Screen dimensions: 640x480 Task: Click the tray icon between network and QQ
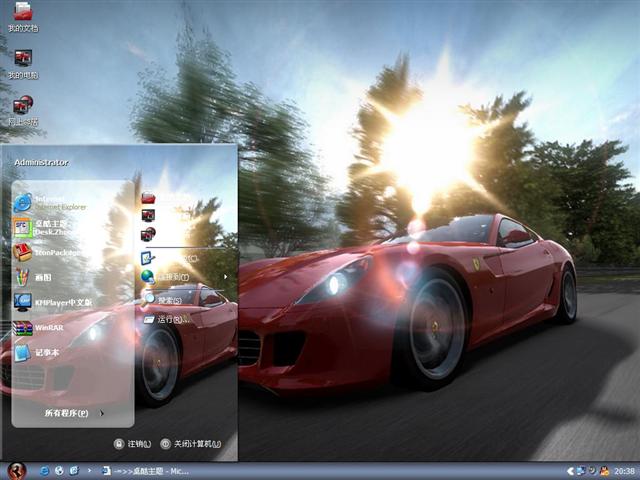pos(593,471)
